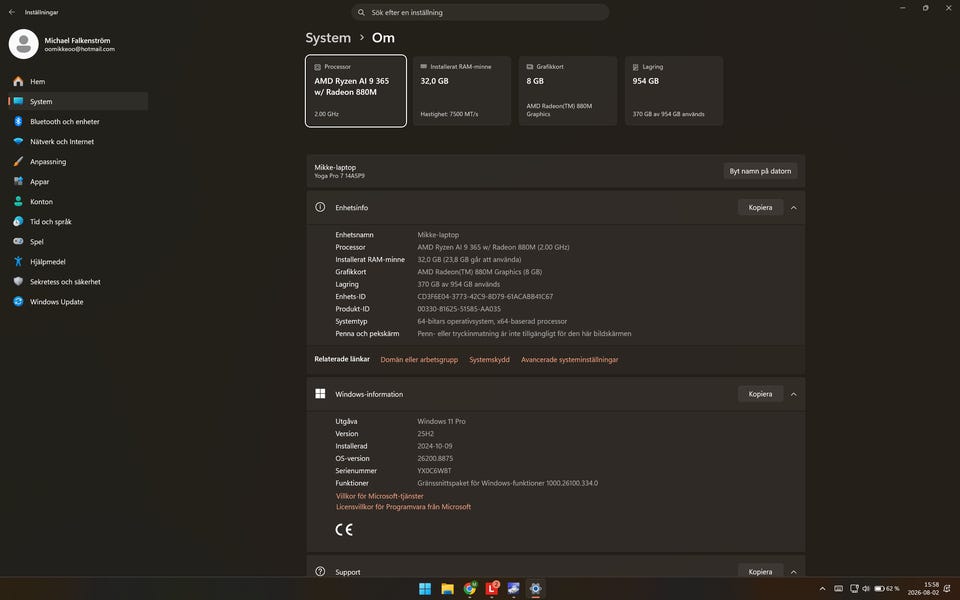Screen dimensions: 960x600
Task: Show hidden system tray icons
Action: click(822, 589)
